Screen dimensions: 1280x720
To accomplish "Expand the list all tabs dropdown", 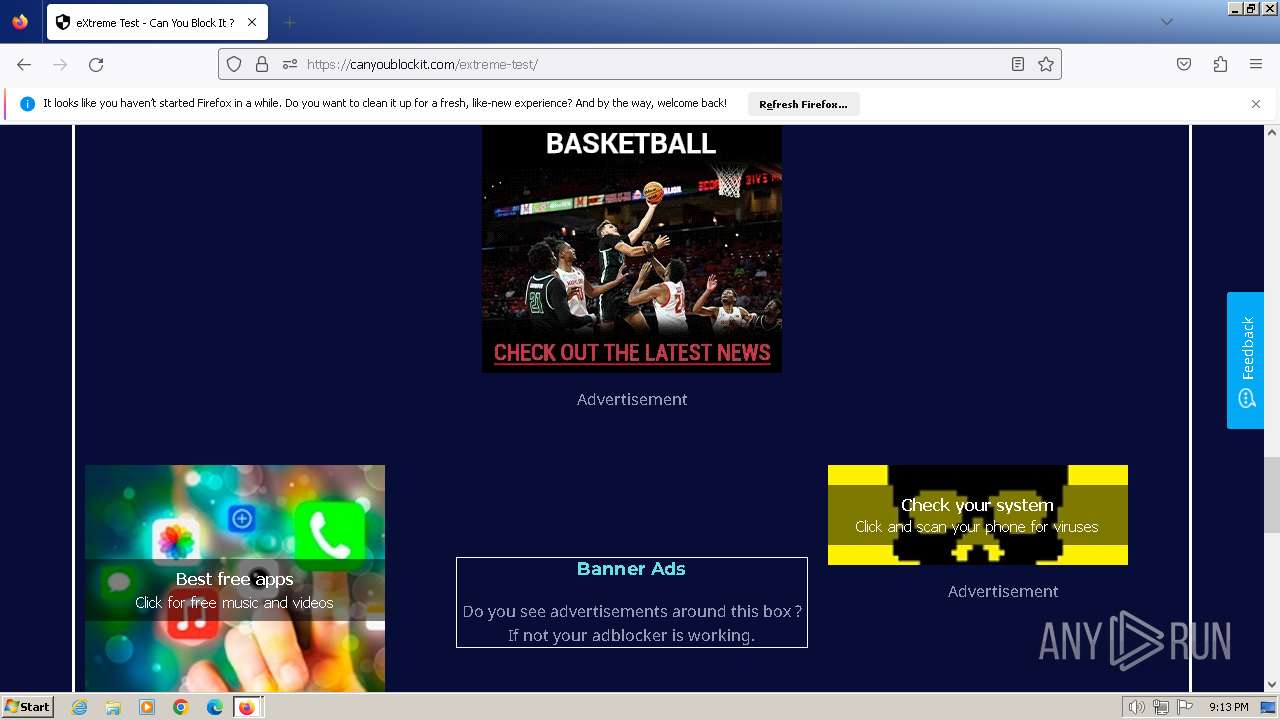I will (x=1166, y=22).
